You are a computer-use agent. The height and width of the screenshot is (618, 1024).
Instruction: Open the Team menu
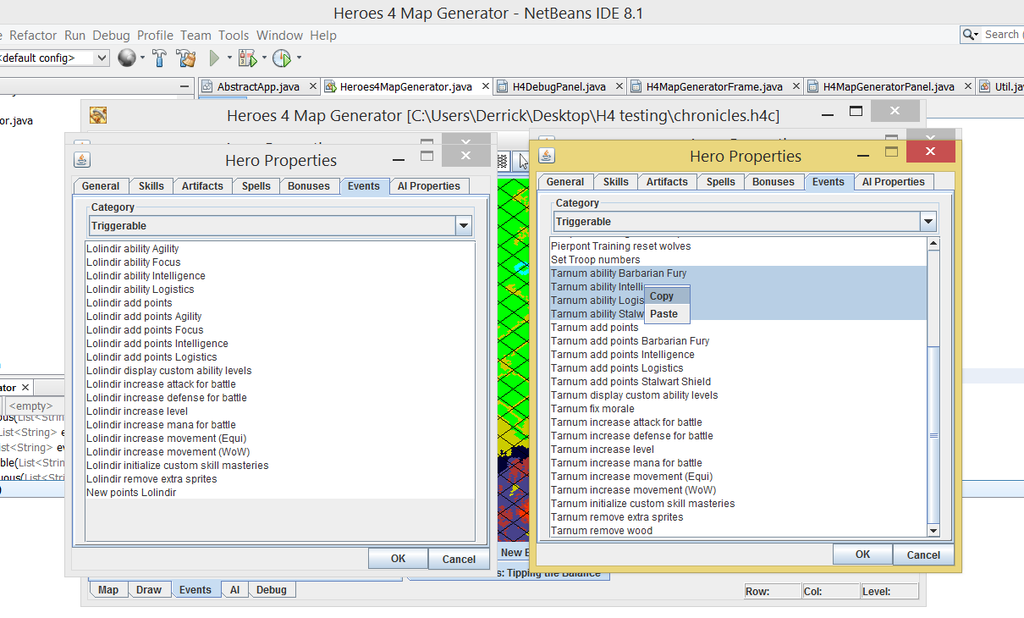[196, 35]
